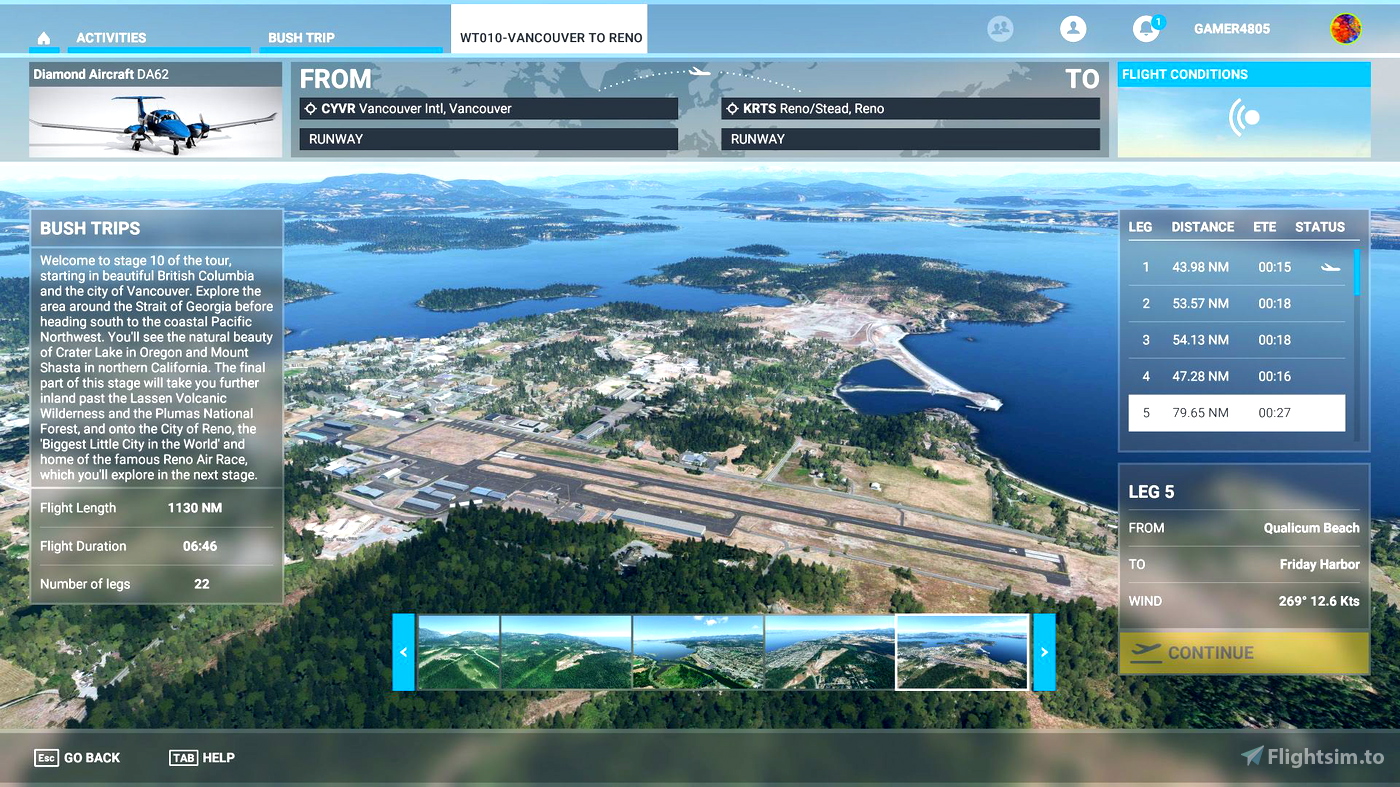Select the first screenshot thumbnail in the carousel
Viewport: 1400px width, 787px height.
458,652
